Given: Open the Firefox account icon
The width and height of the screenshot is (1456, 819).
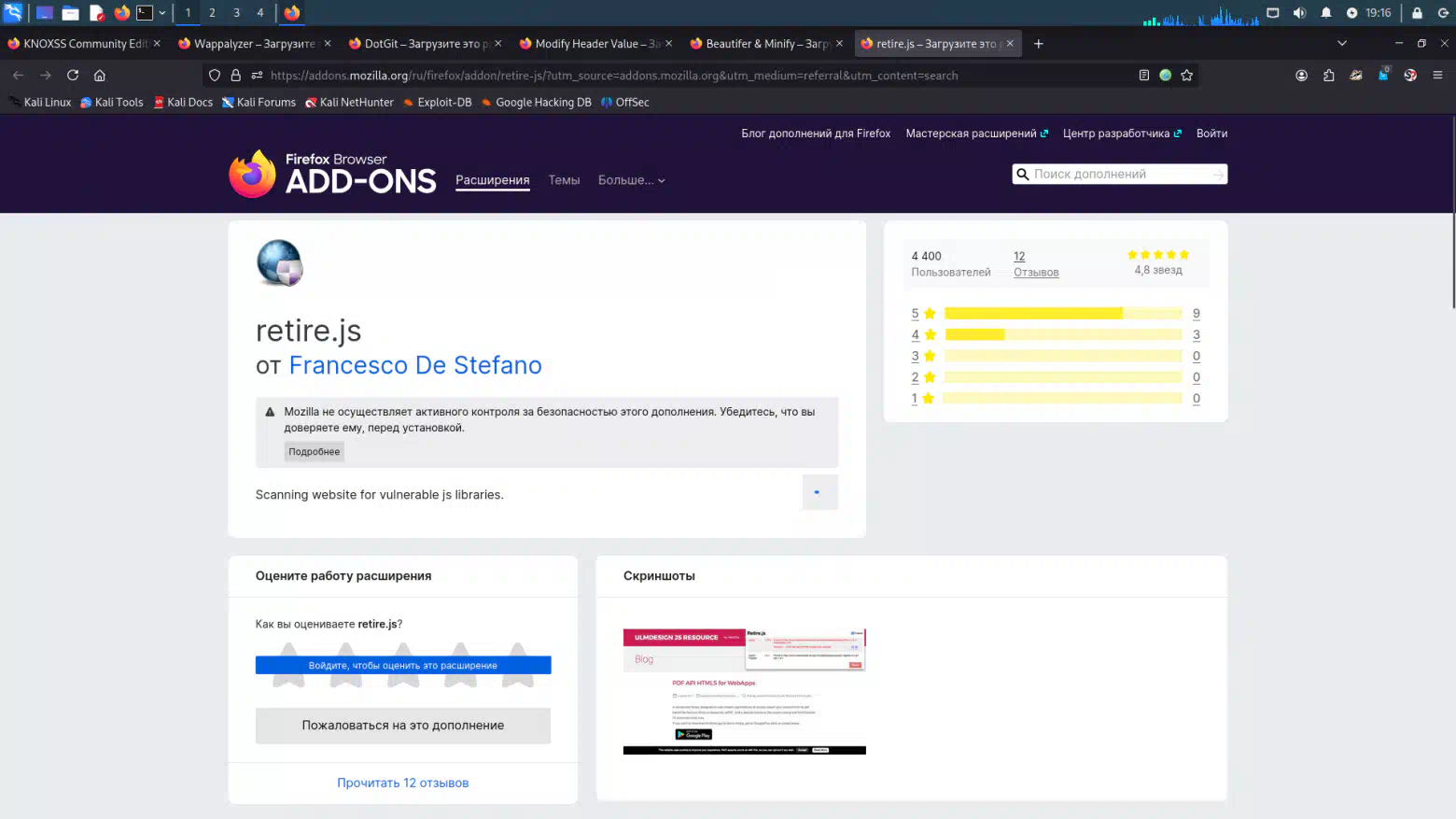Looking at the screenshot, I should click(1302, 76).
